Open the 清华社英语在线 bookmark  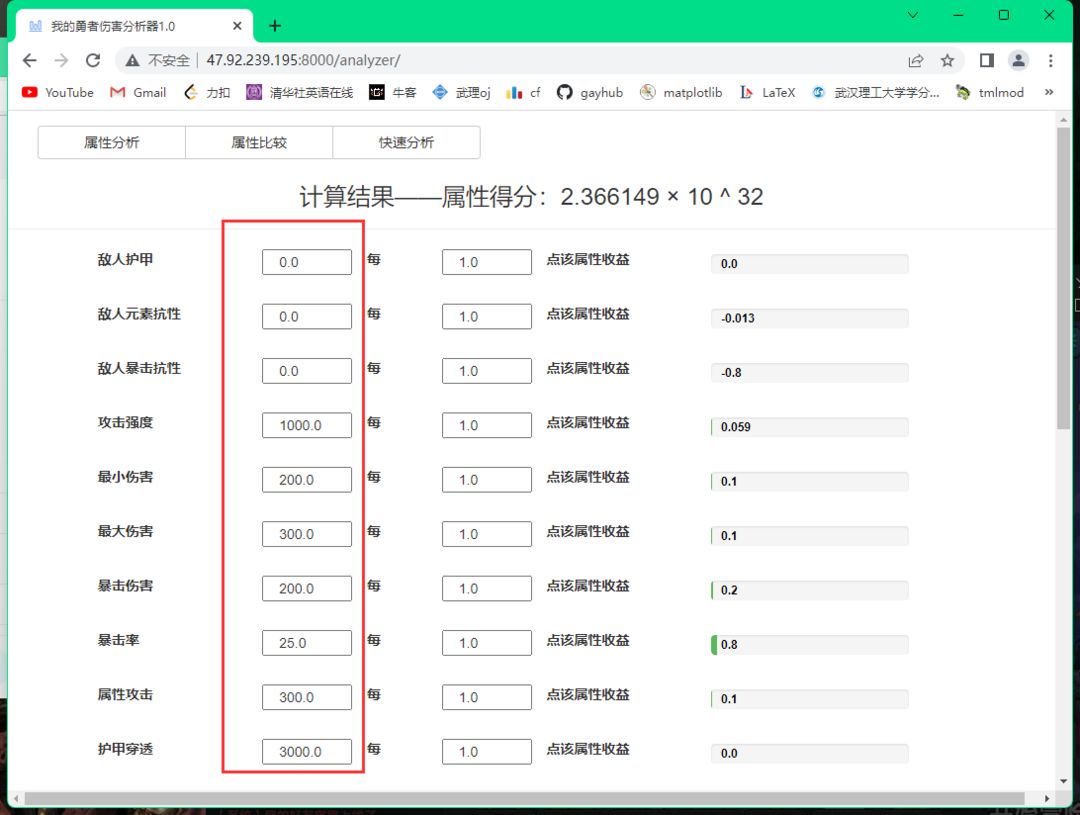300,92
